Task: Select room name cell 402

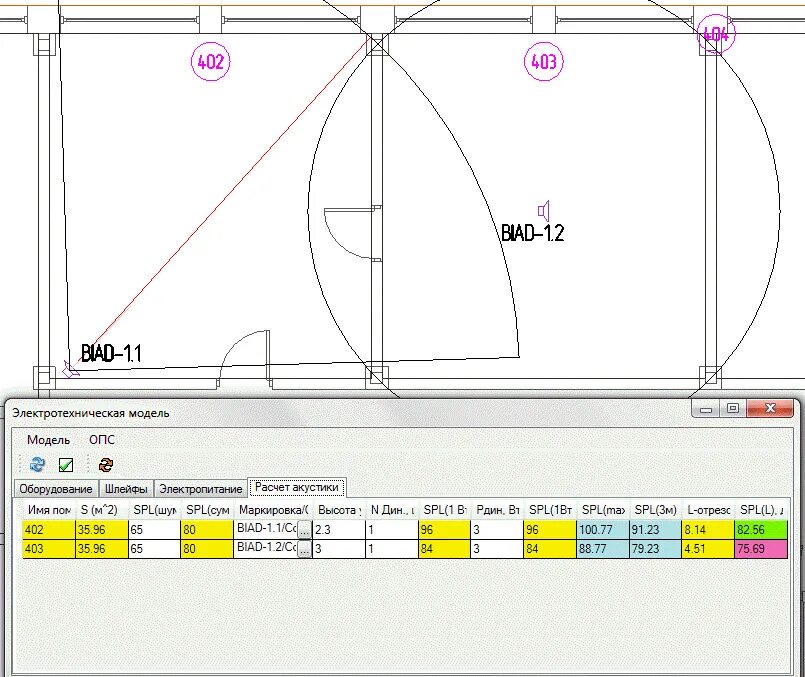Action: click(49, 530)
